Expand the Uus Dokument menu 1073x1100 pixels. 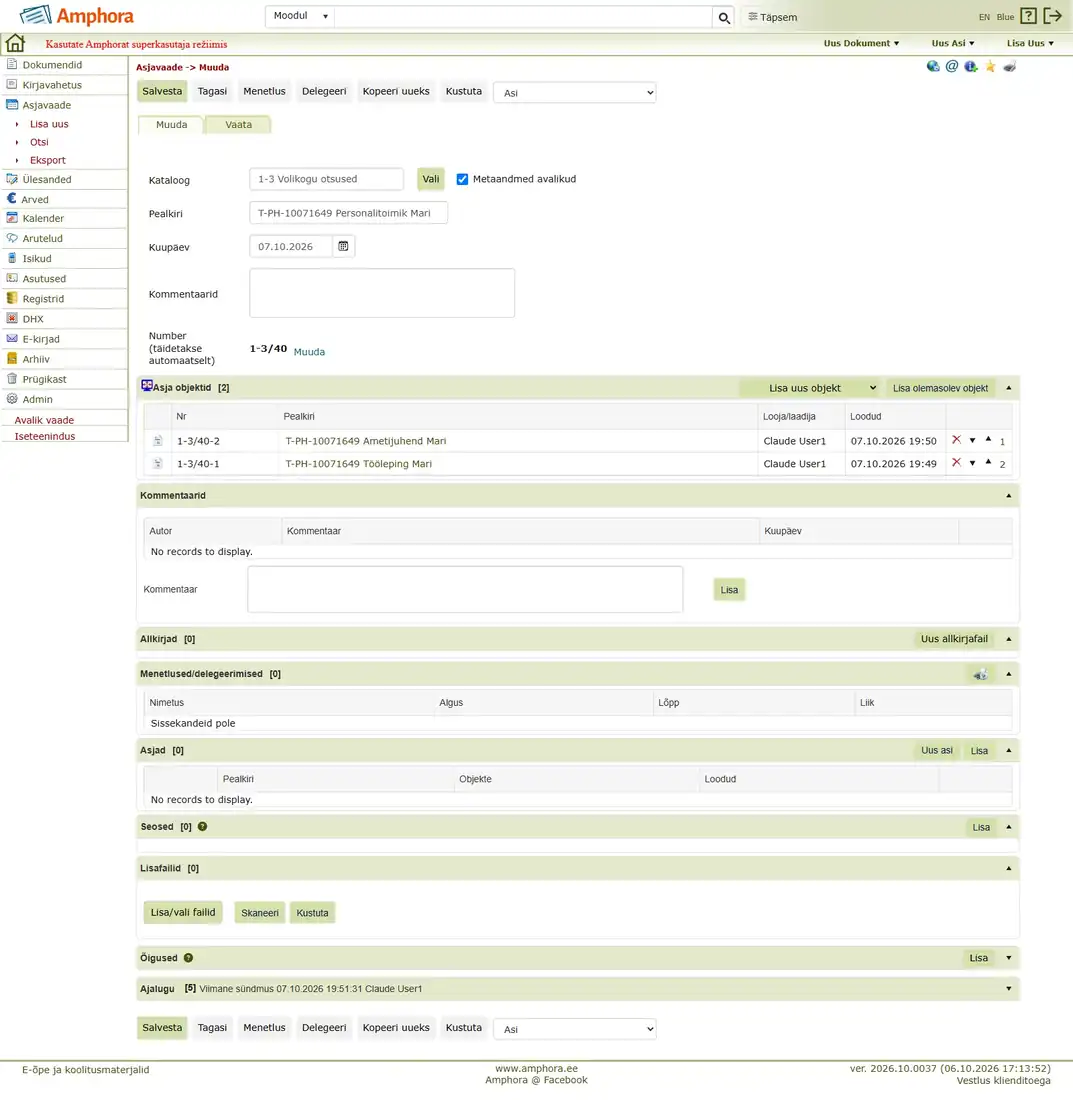coord(861,43)
